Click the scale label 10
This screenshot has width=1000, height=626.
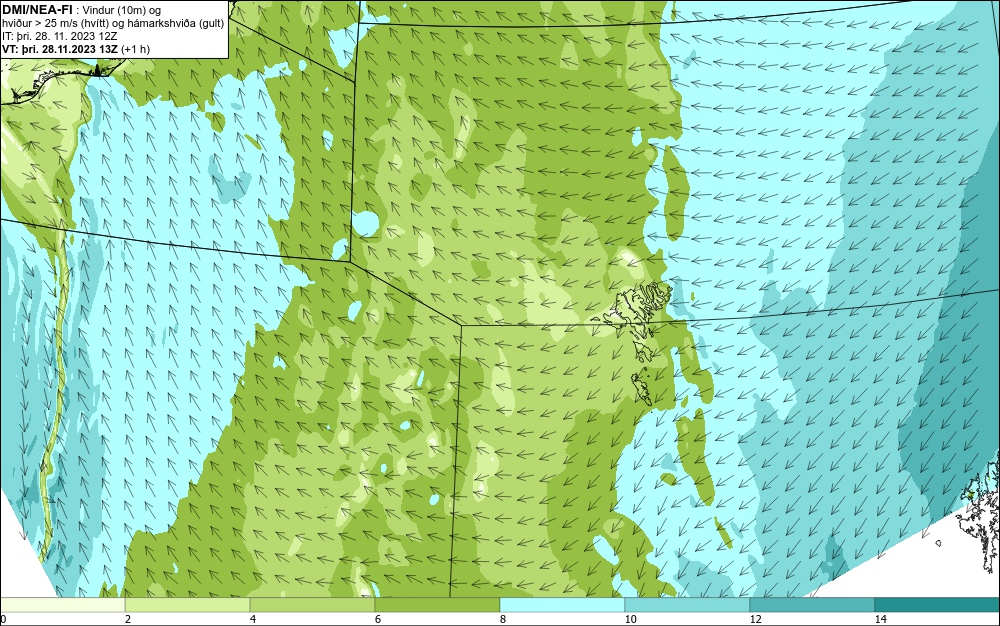pos(631,620)
